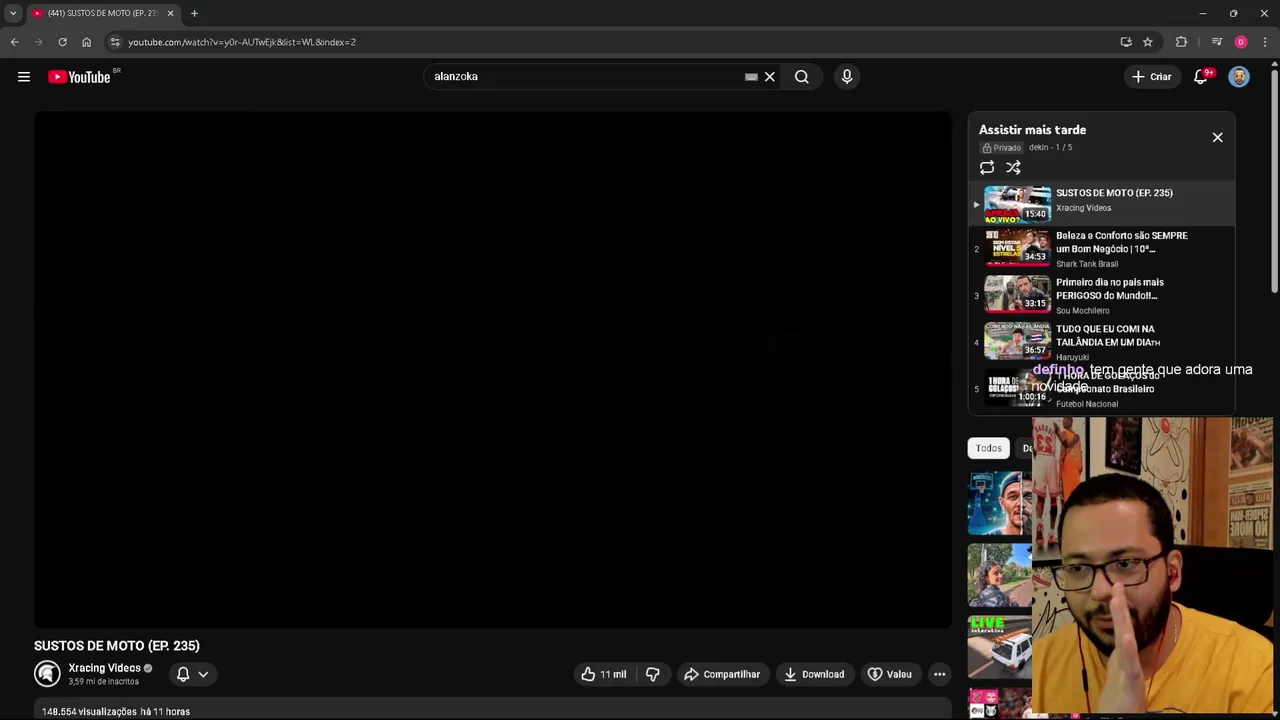The image size is (1280, 720).
Task: Open new browser tab with plus
Action: (194, 13)
